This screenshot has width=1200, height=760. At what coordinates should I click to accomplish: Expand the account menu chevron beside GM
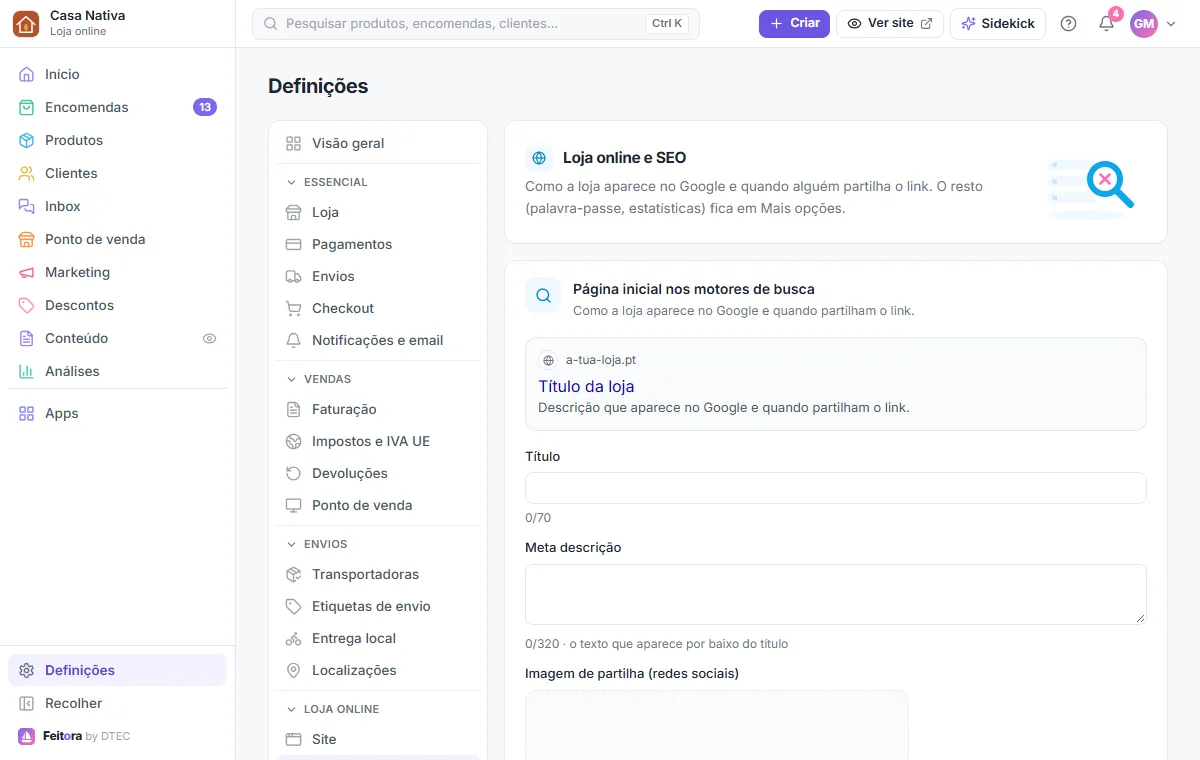click(1171, 24)
